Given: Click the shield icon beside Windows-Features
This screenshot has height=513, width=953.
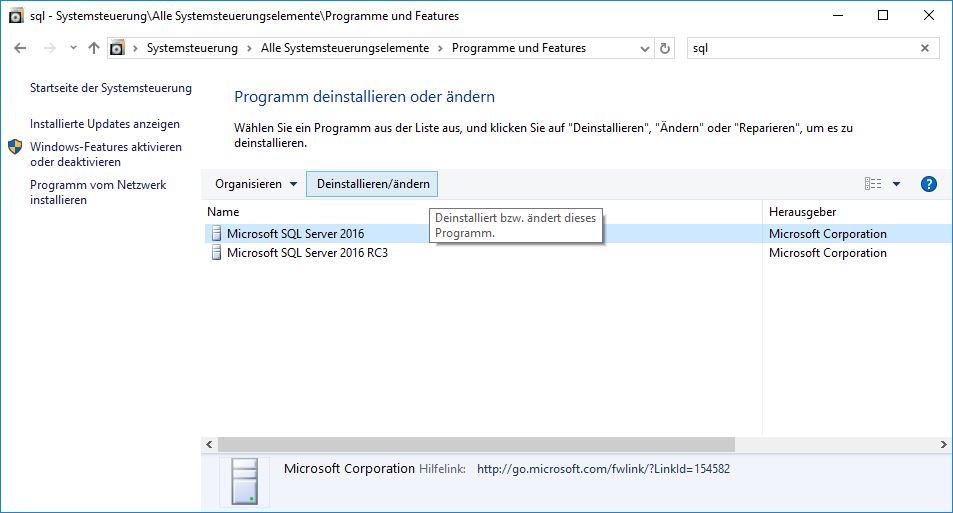Looking at the screenshot, I should coord(15,147).
